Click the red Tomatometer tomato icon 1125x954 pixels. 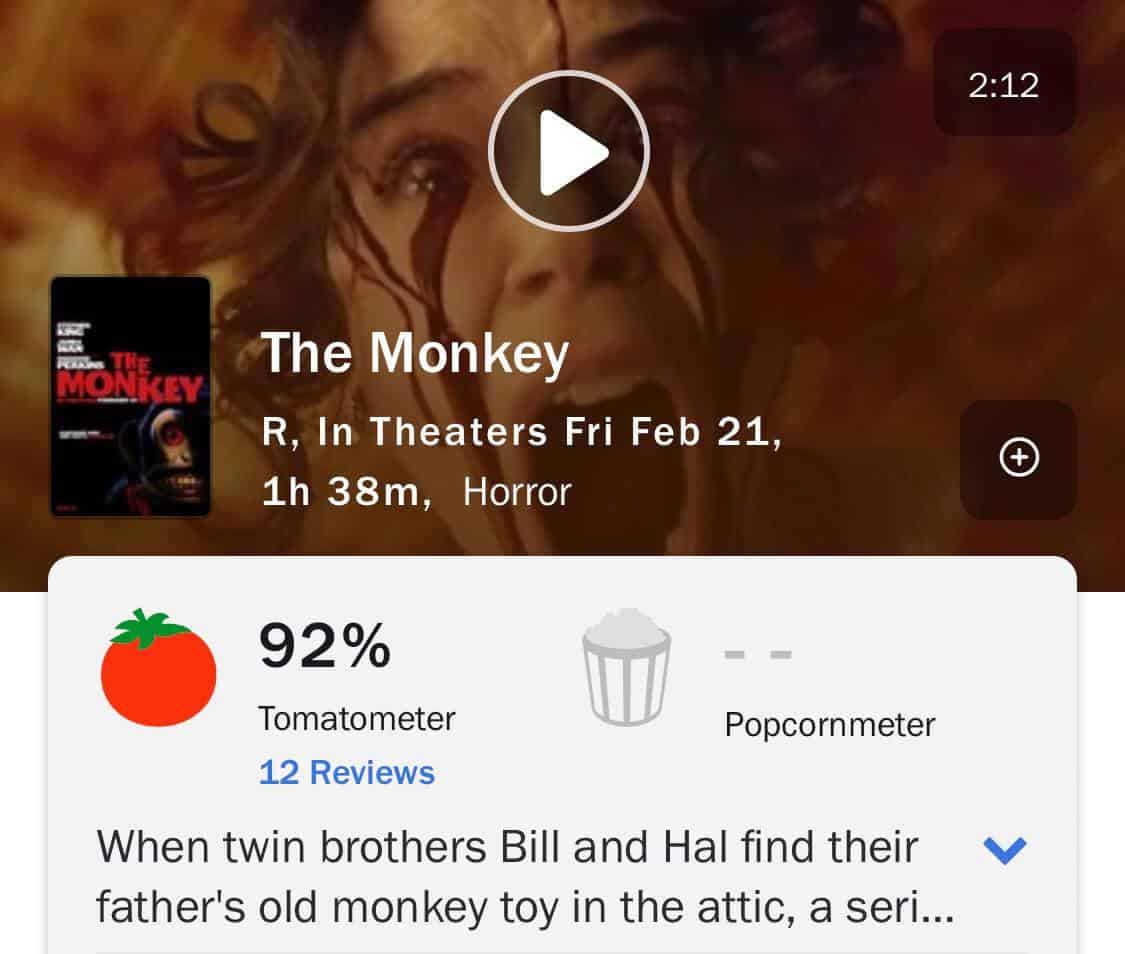[x=159, y=668]
